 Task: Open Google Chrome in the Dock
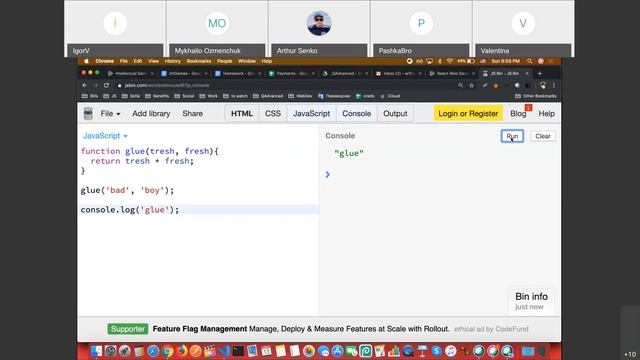[x=167, y=351]
